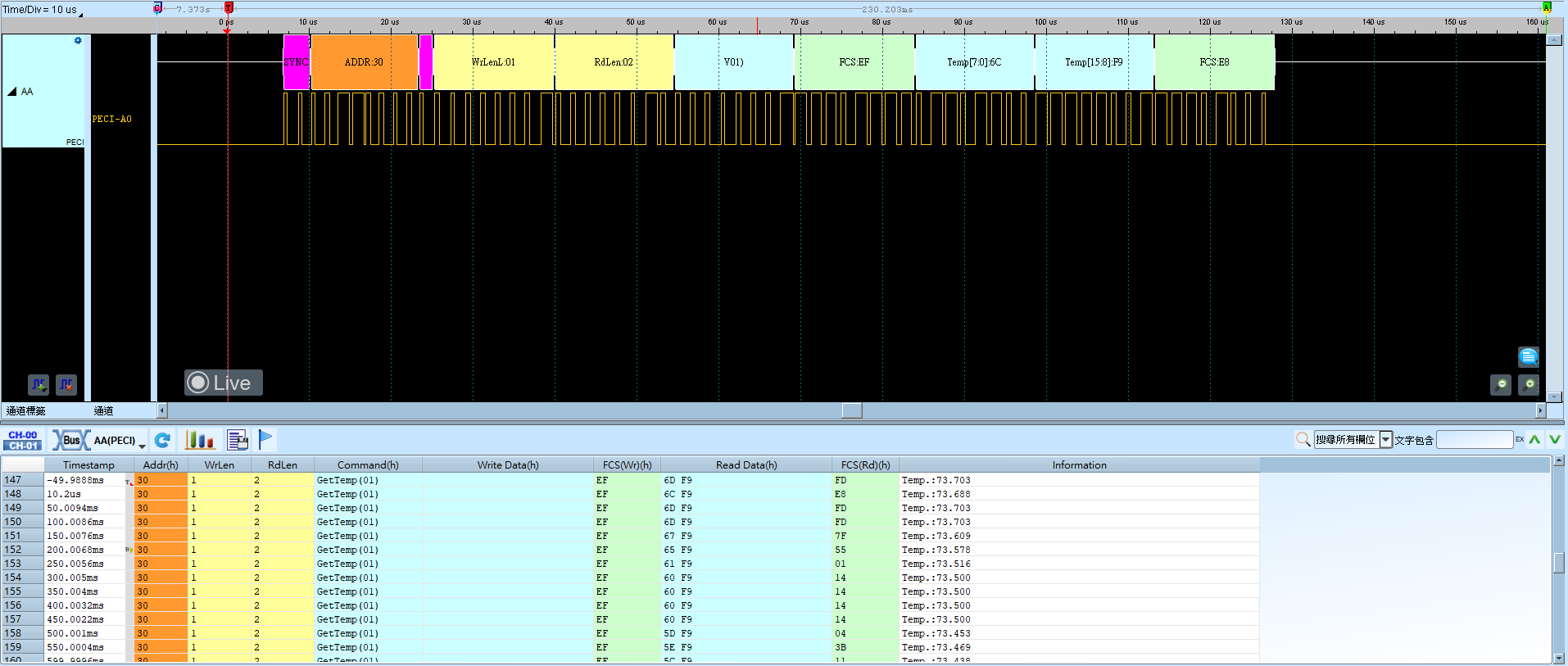Viewport: 1568px width, 666px height.
Task: Click the second waveform tool button at bottom-left
Action: pos(66,384)
